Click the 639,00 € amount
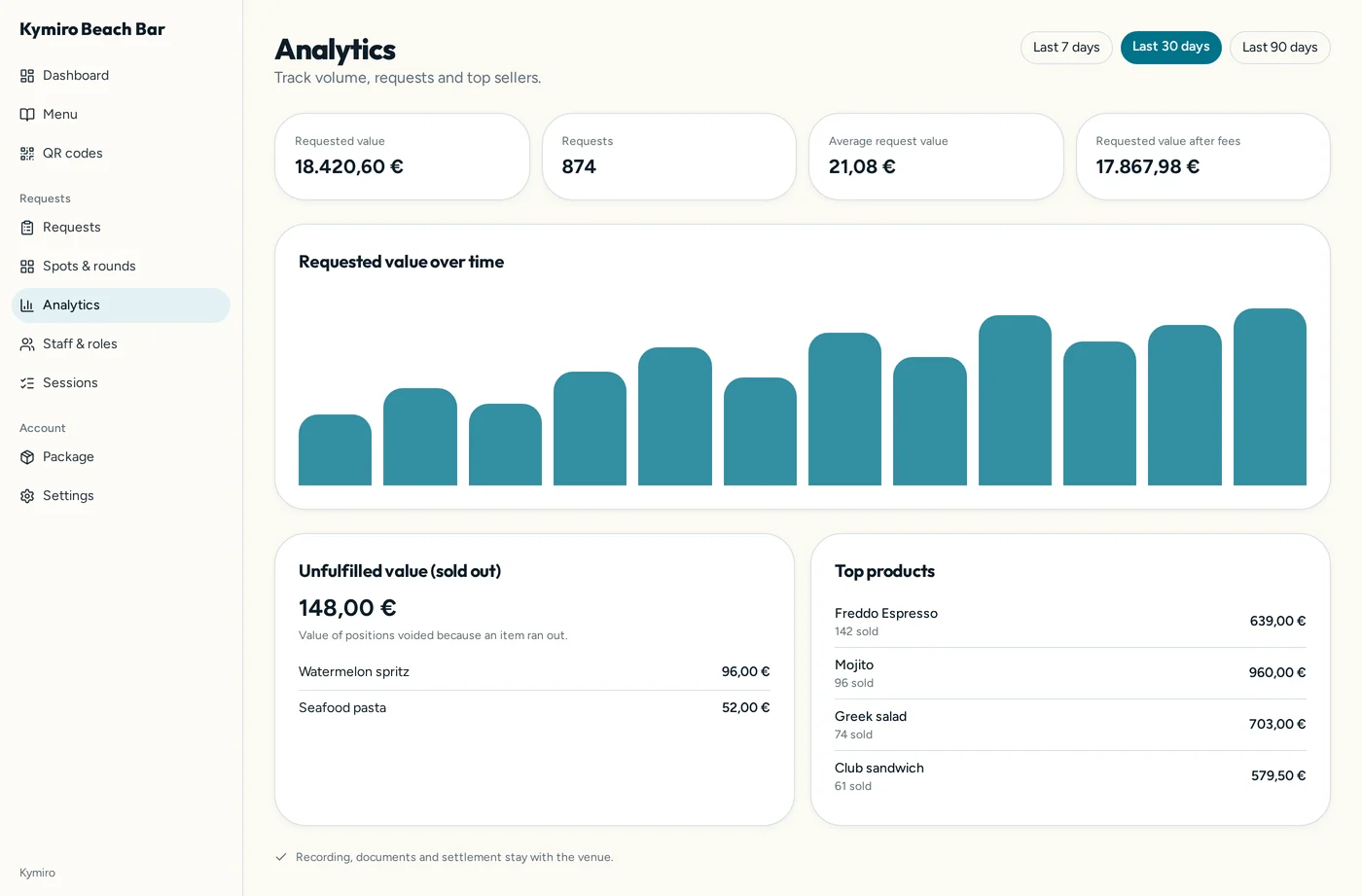1362x896 pixels. [1278, 622]
